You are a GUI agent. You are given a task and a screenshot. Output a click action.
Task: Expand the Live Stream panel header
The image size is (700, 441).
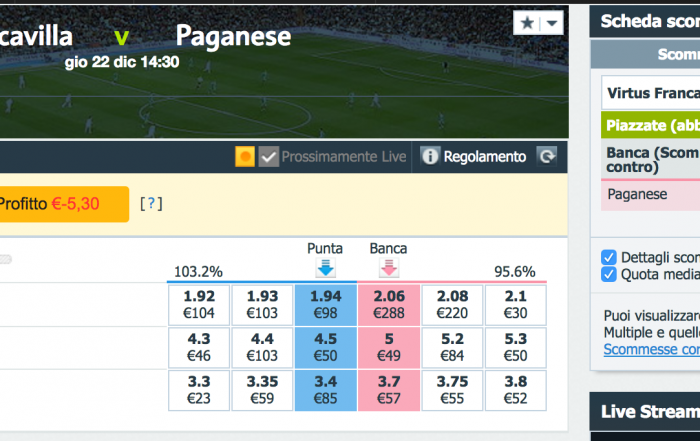pos(645,412)
